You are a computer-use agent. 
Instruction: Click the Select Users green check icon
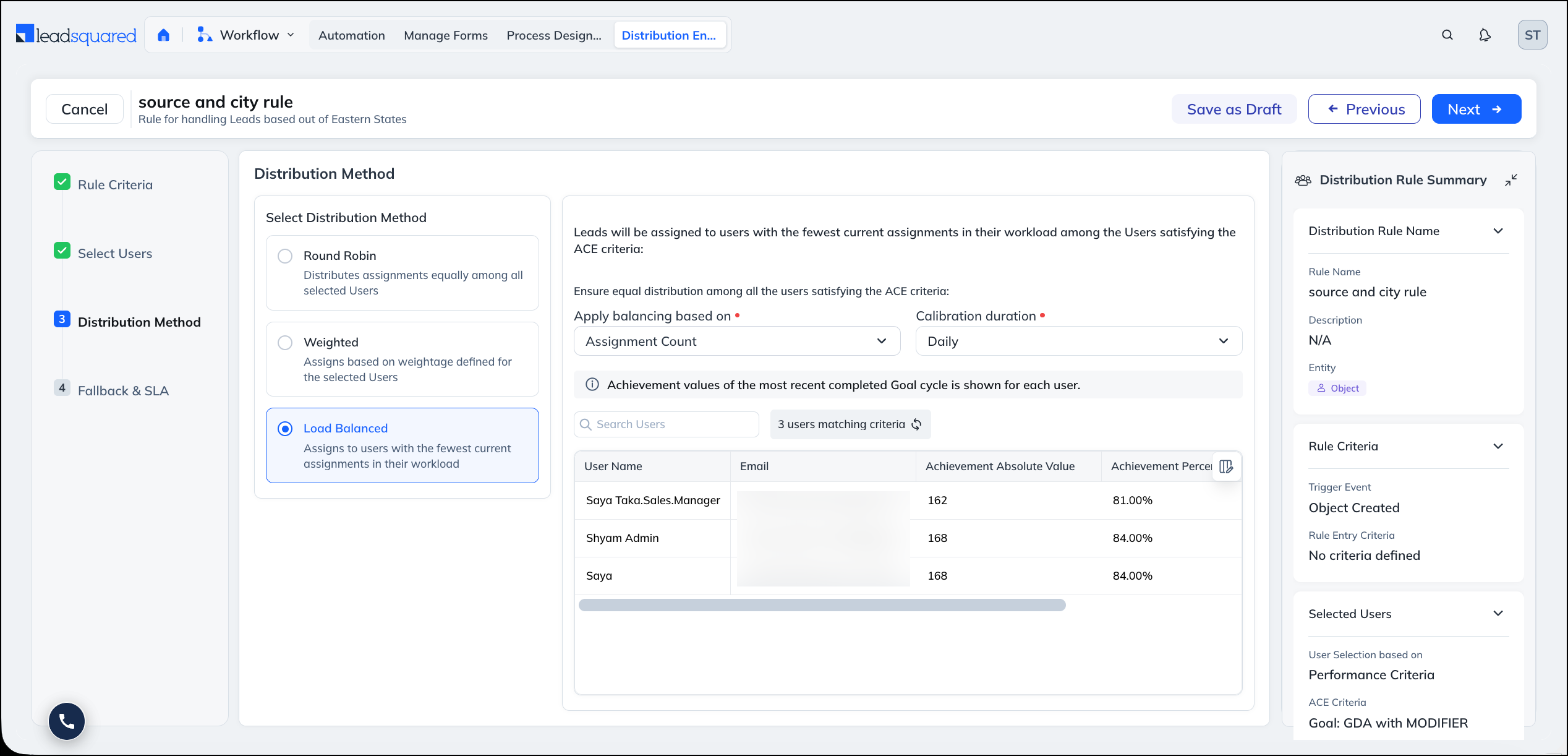coord(62,251)
